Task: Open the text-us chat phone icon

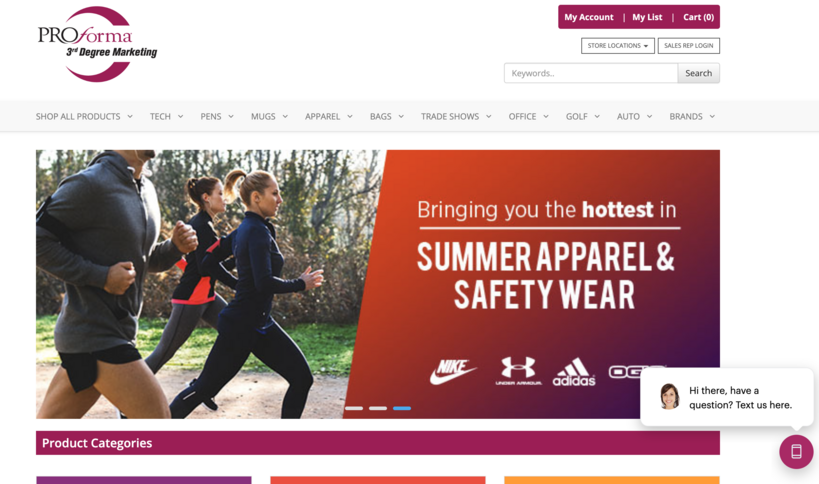Action: 796,452
